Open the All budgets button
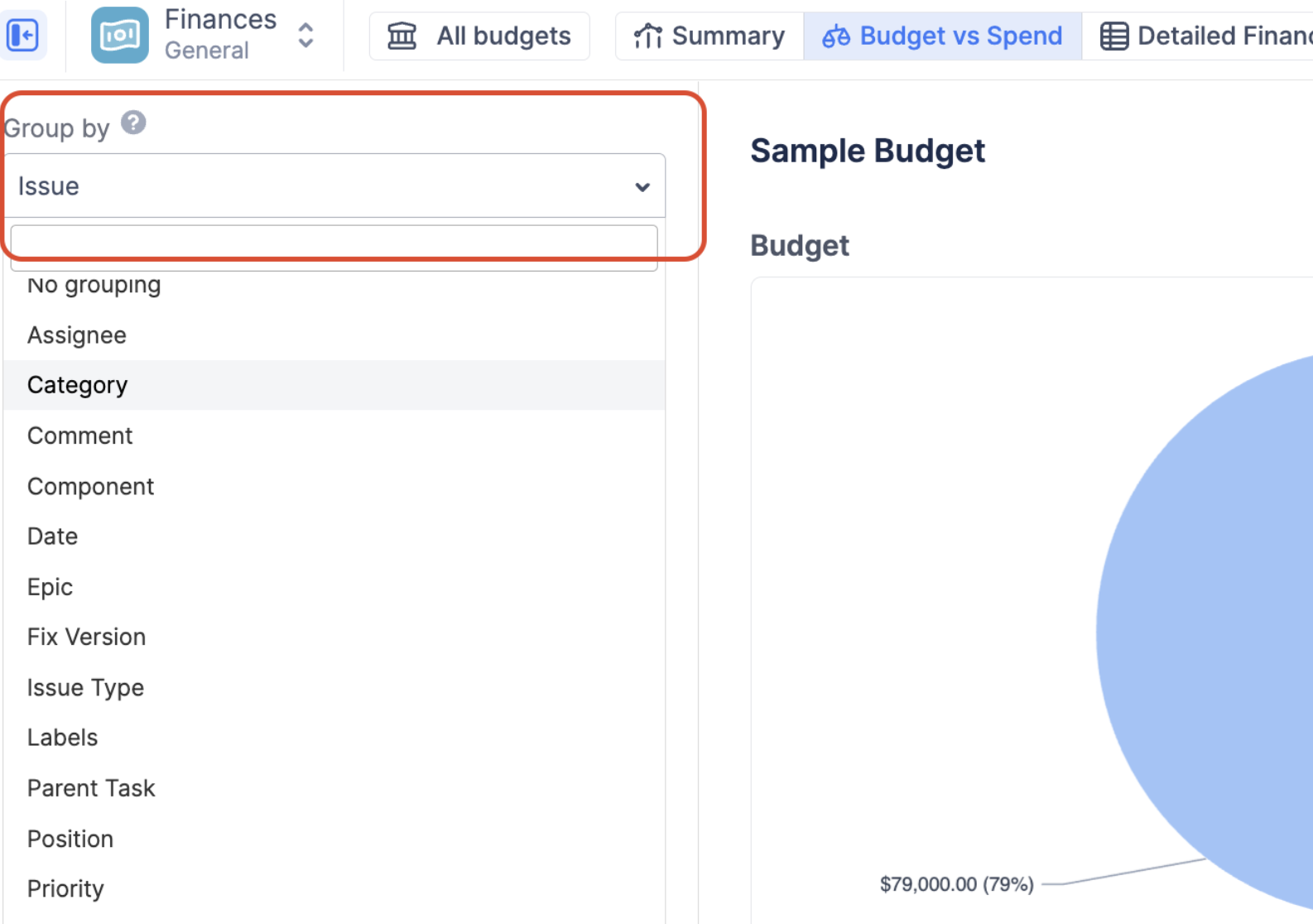The width and height of the screenshot is (1313, 924). tap(479, 36)
